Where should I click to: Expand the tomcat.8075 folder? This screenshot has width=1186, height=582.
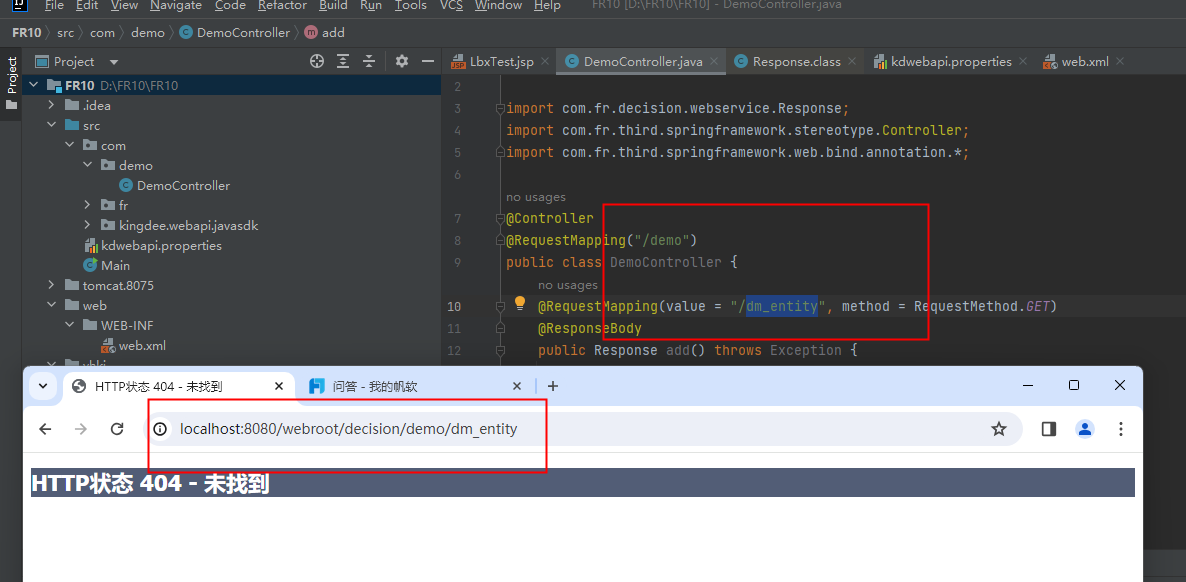[51, 285]
